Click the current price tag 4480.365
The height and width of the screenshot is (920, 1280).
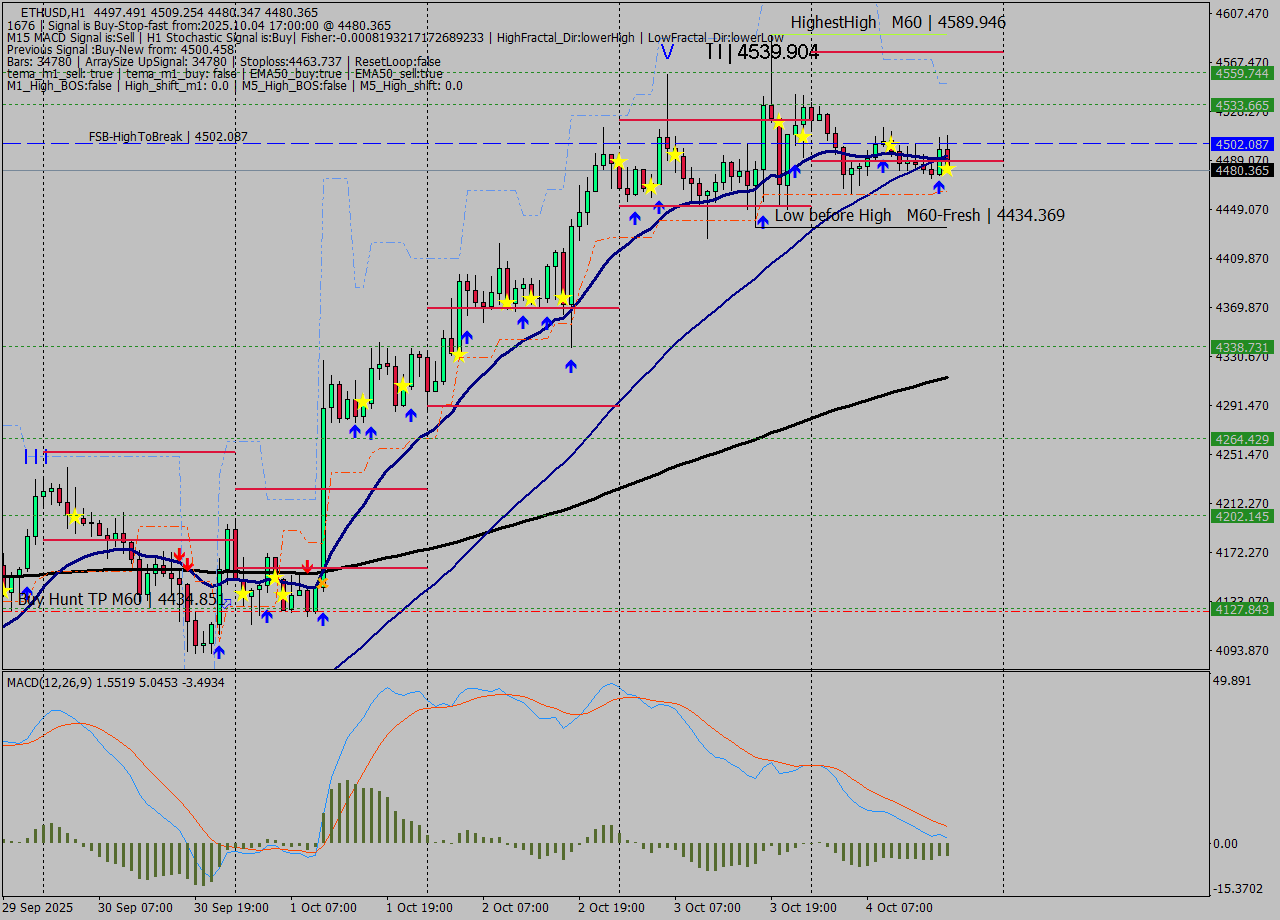click(x=1241, y=171)
